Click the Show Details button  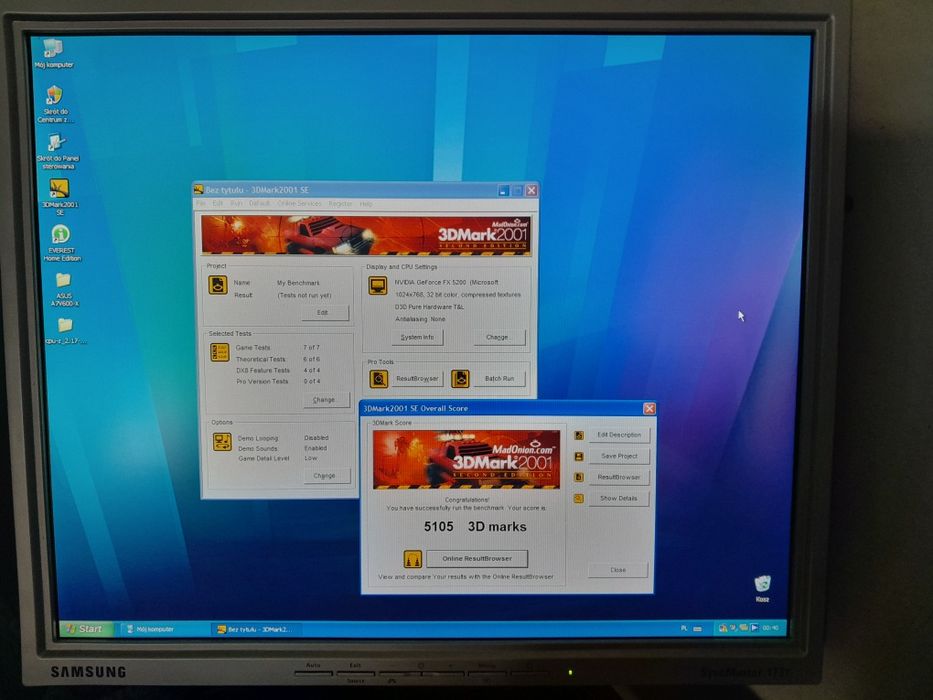point(619,498)
